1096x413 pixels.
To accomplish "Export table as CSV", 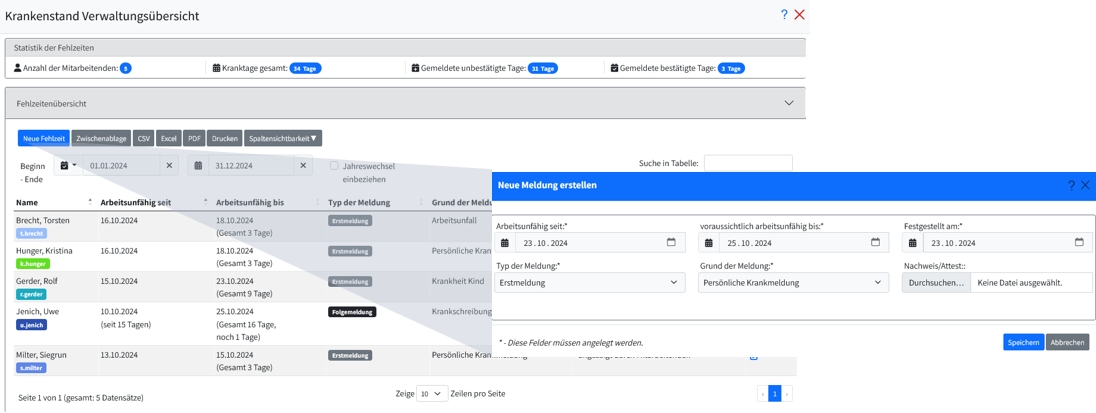I will pyautogui.click(x=144, y=138).
